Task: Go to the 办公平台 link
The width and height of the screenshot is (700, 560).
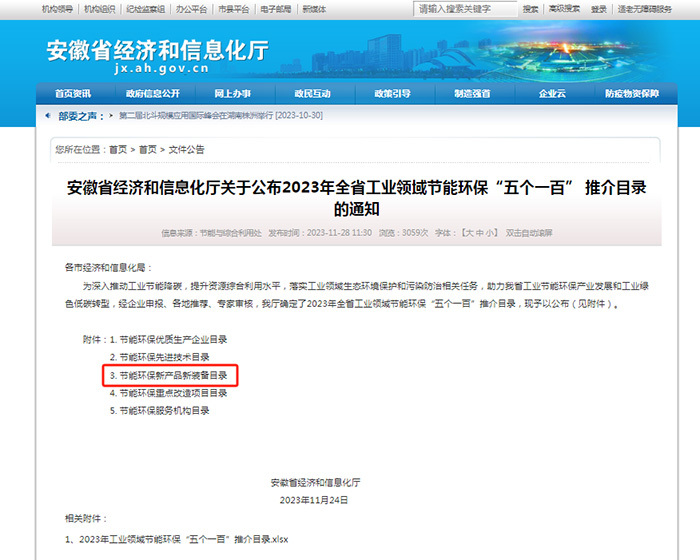Action: (192, 9)
